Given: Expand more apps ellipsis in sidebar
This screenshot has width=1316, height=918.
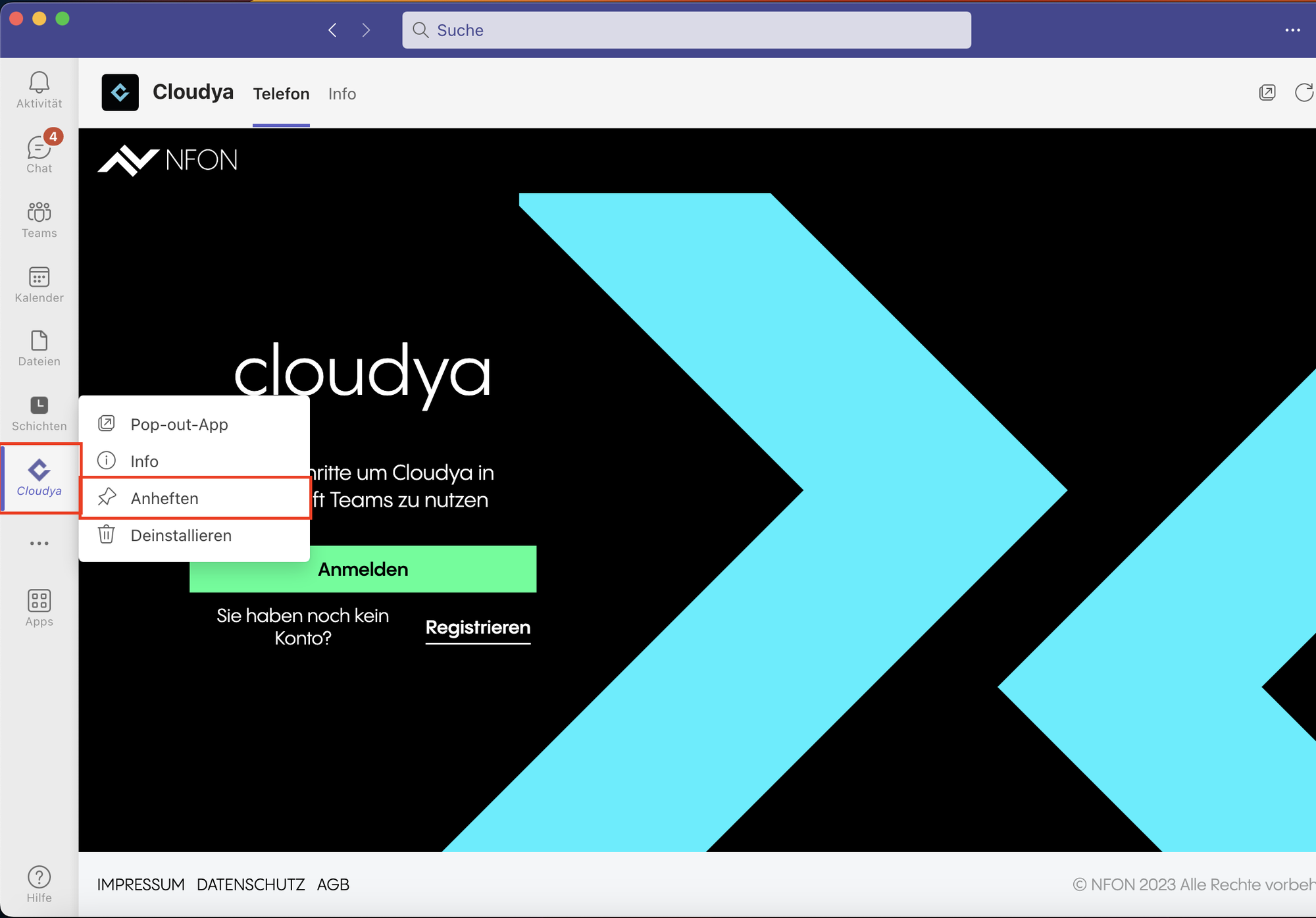Looking at the screenshot, I should 39,543.
